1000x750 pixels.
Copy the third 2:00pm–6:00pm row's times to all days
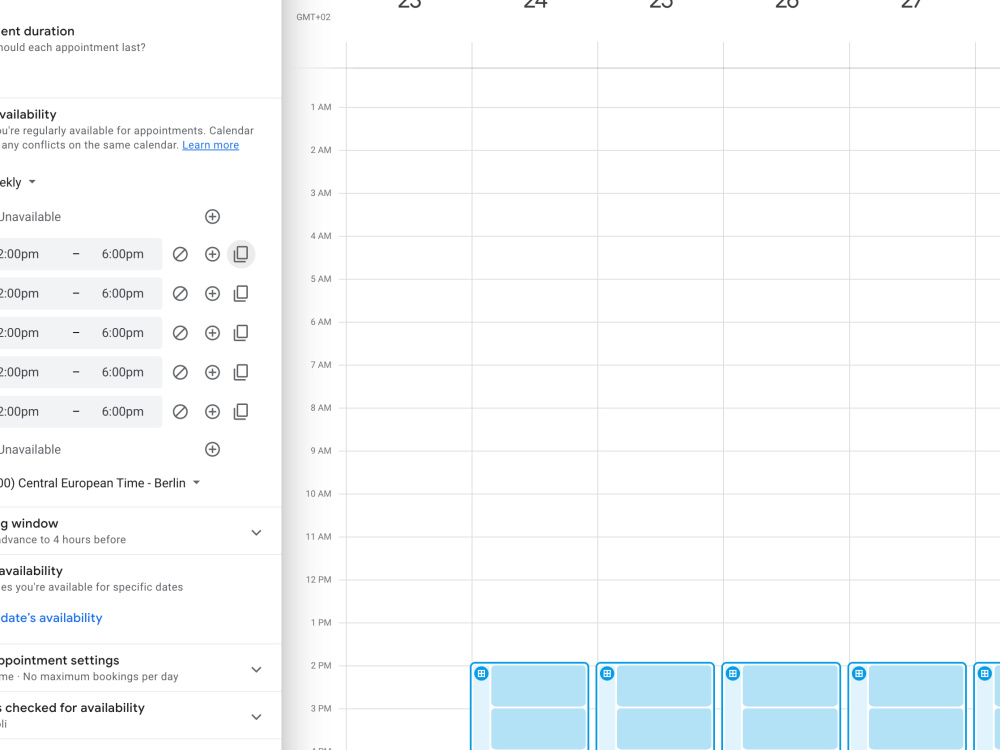[x=241, y=333]
